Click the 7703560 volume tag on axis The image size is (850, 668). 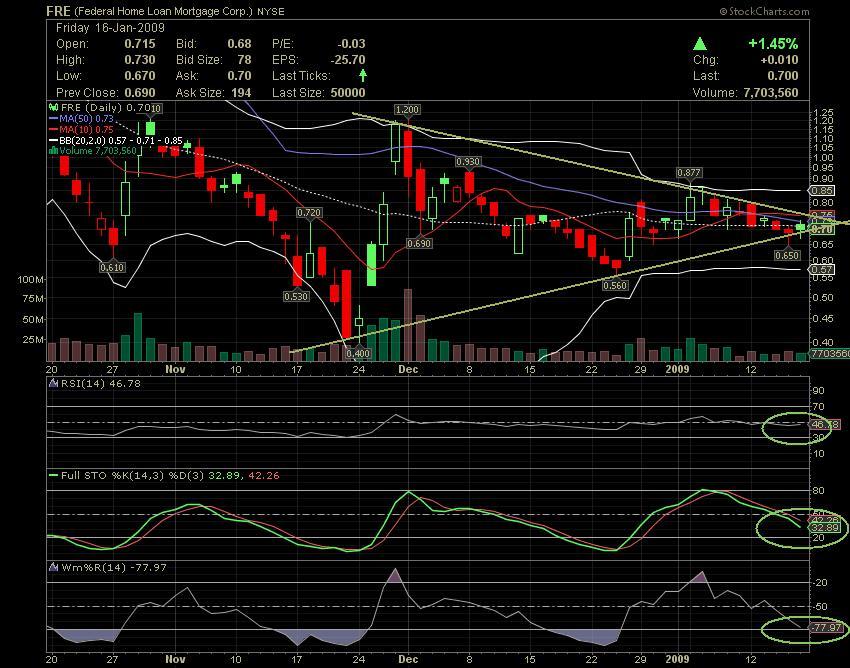(830, 354)
